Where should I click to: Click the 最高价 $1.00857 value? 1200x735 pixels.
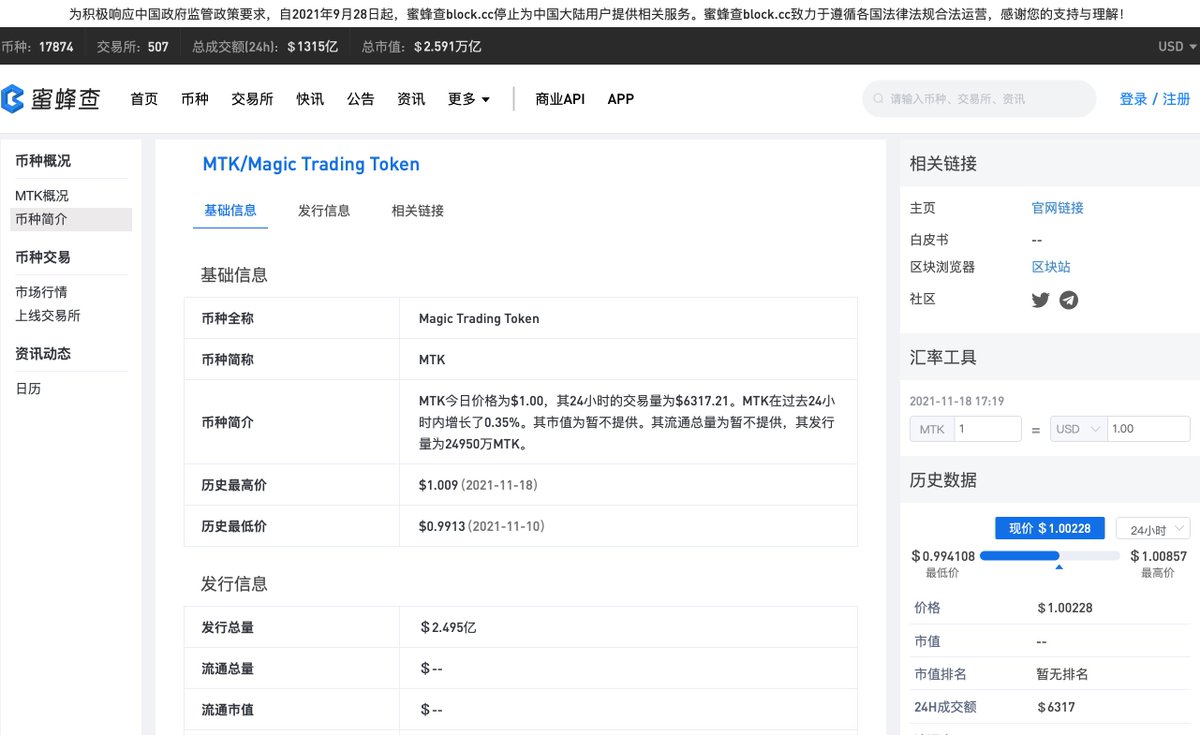tap(1159, 556)
